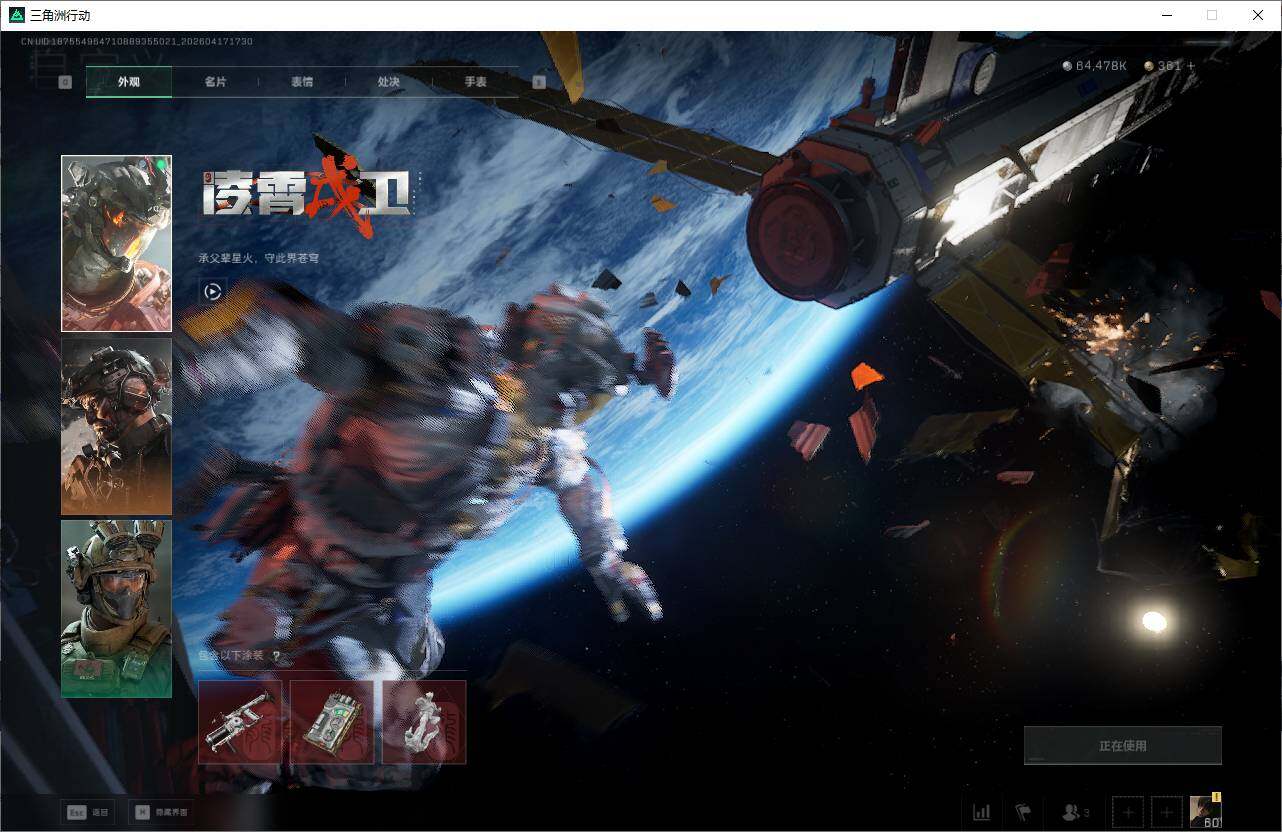Add premium currency via plus next to 361
The width and height of the screenshot is (1282, 832).
(1191, 66)
